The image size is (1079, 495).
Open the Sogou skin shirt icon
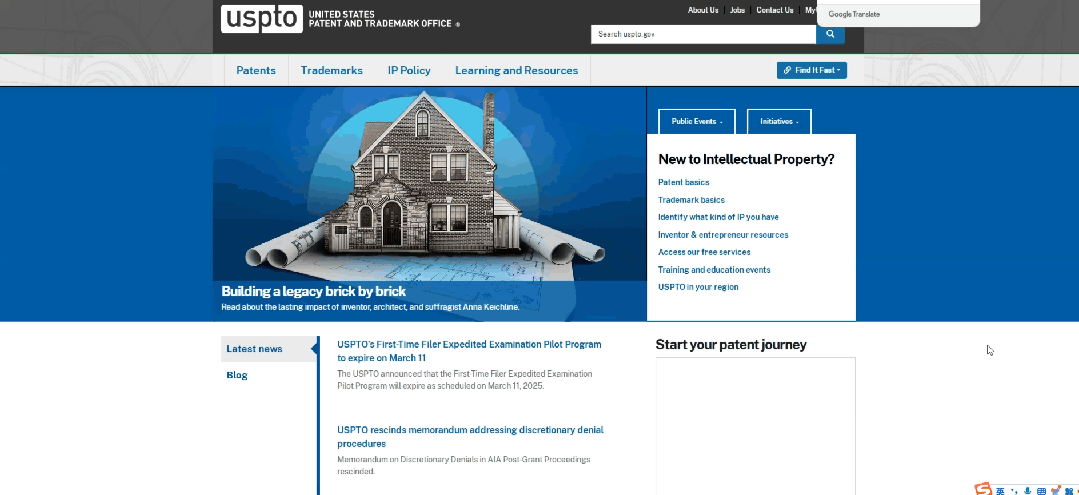(1056, 491)
